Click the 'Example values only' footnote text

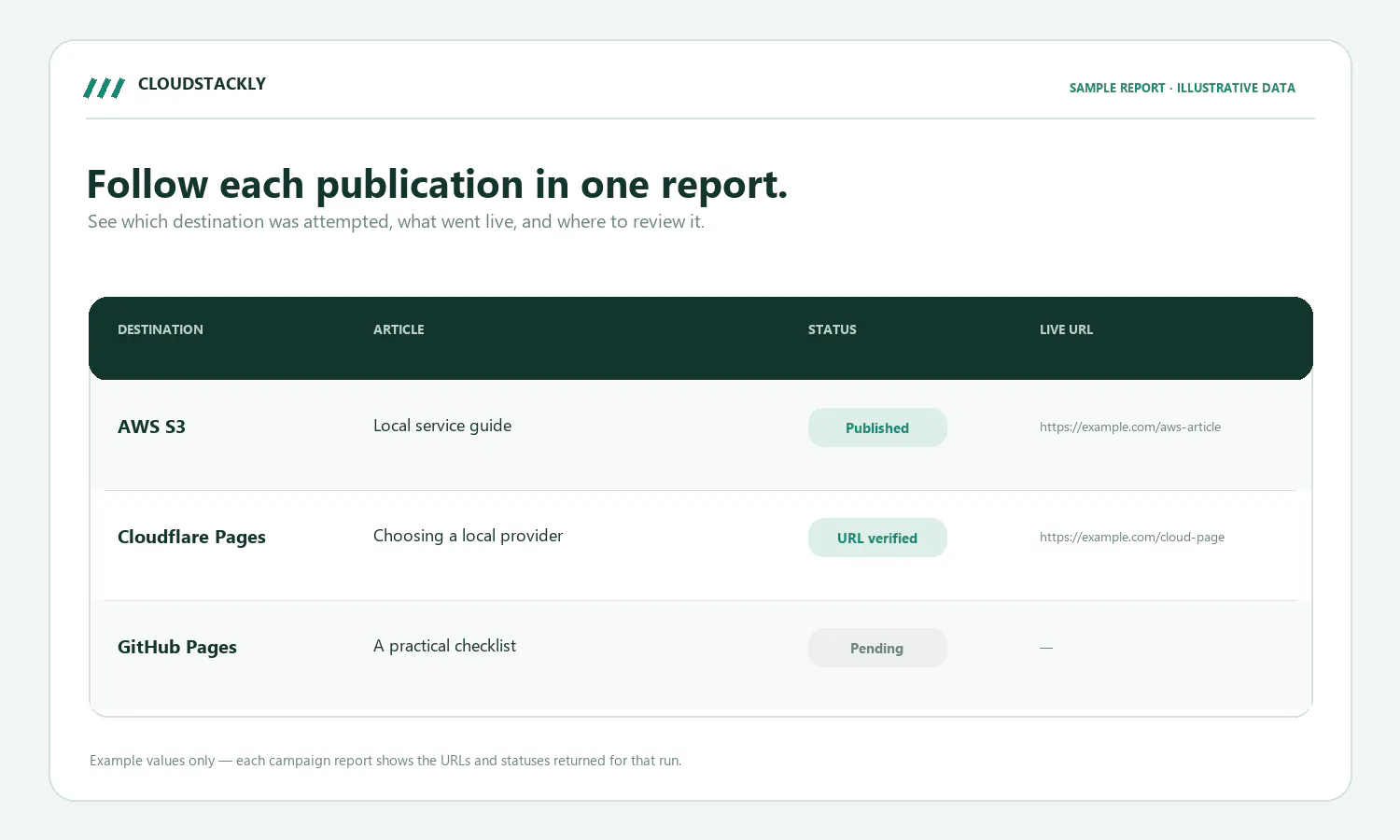[385, 761]
